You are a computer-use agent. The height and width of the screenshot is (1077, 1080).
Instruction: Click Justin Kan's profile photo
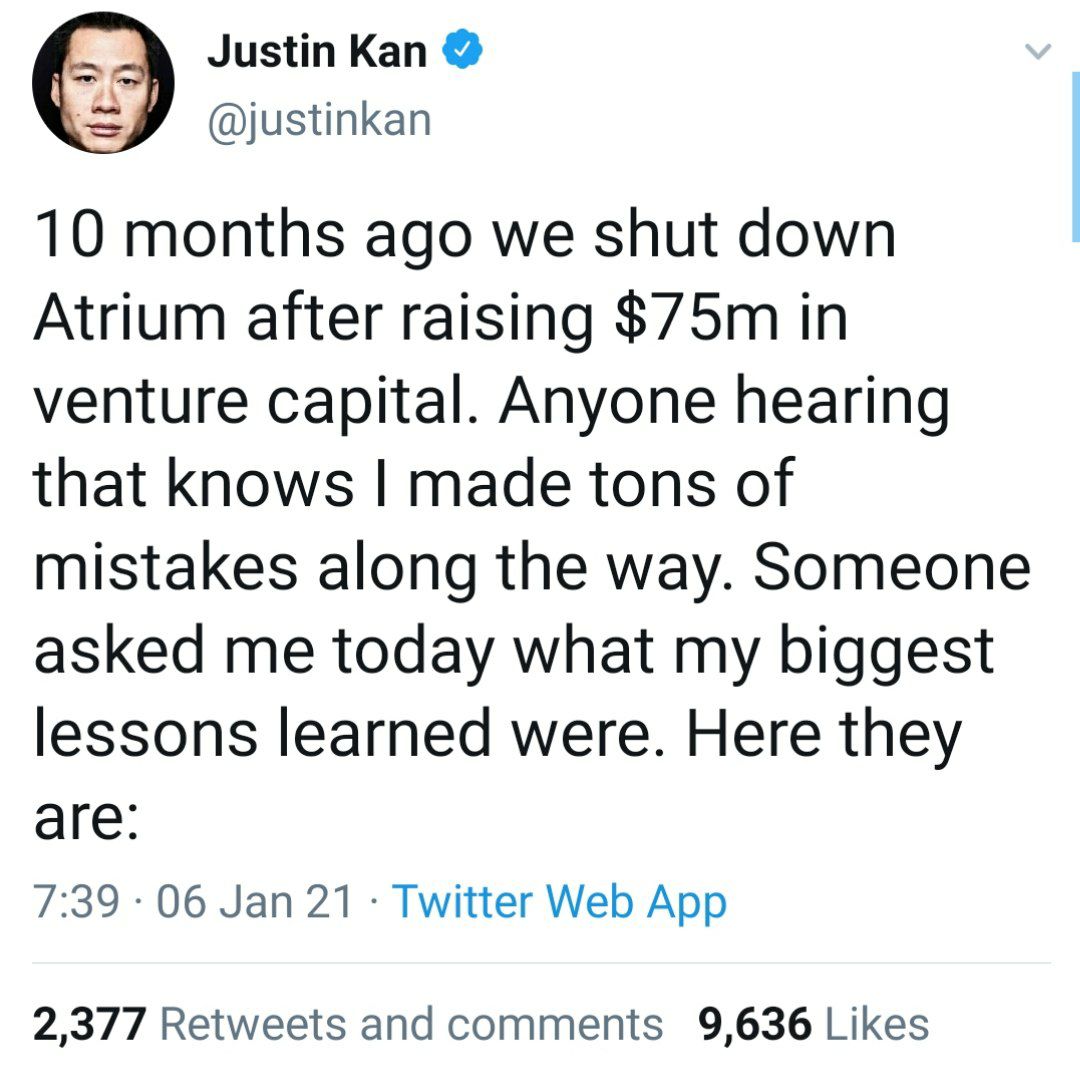pyautogui.click(x=103, y=83)
